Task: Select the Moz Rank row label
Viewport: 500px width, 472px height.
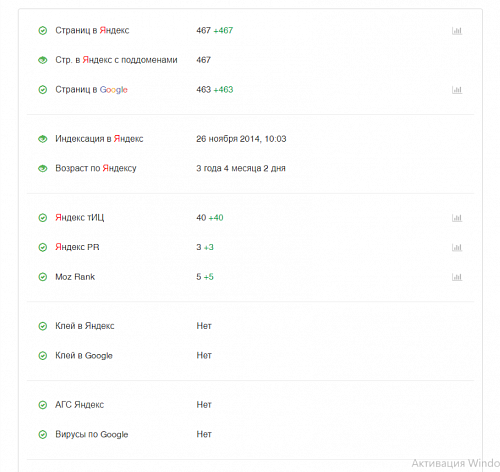Action: pyautogui.click(x=75, y=277)
